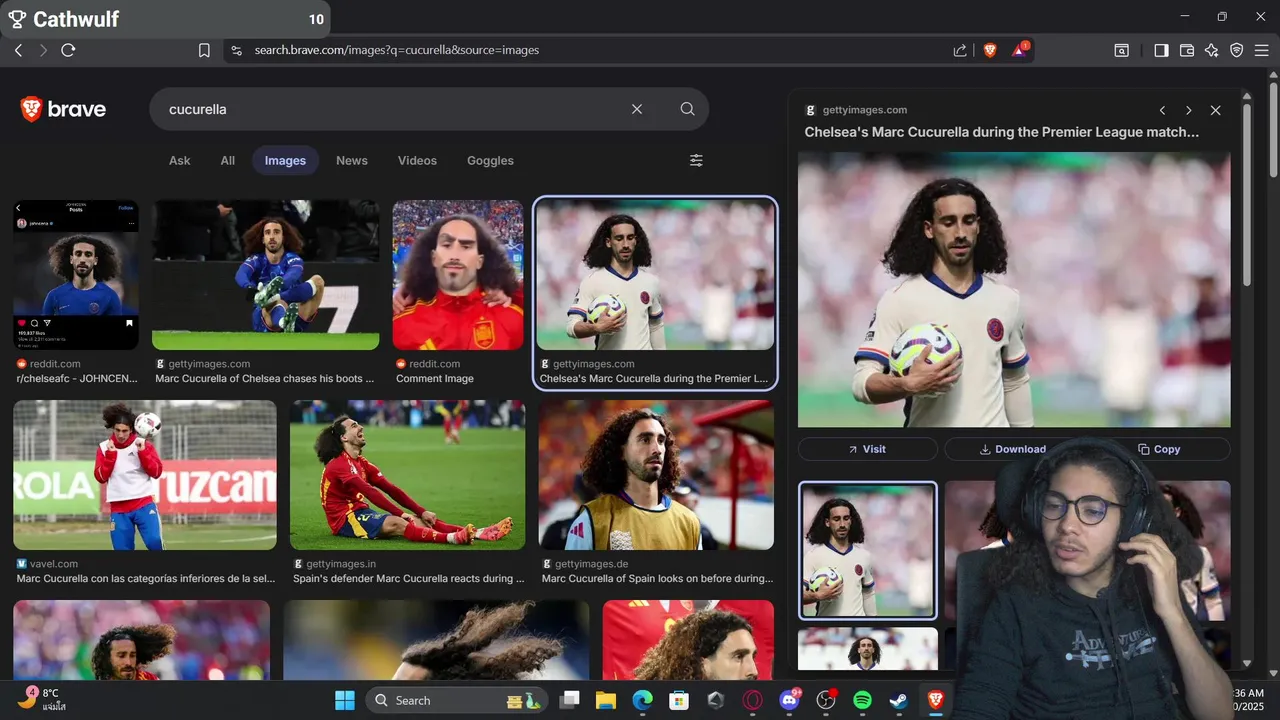Open the Brave hamburger main menu

click(1262, 50)
